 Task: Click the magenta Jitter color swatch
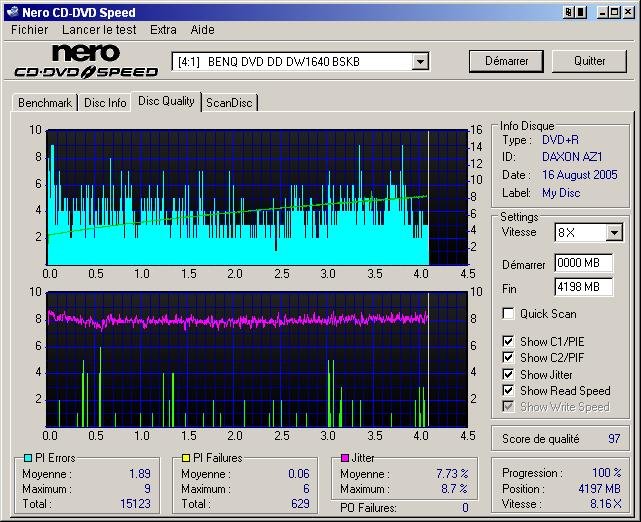[x=345, y=458]
